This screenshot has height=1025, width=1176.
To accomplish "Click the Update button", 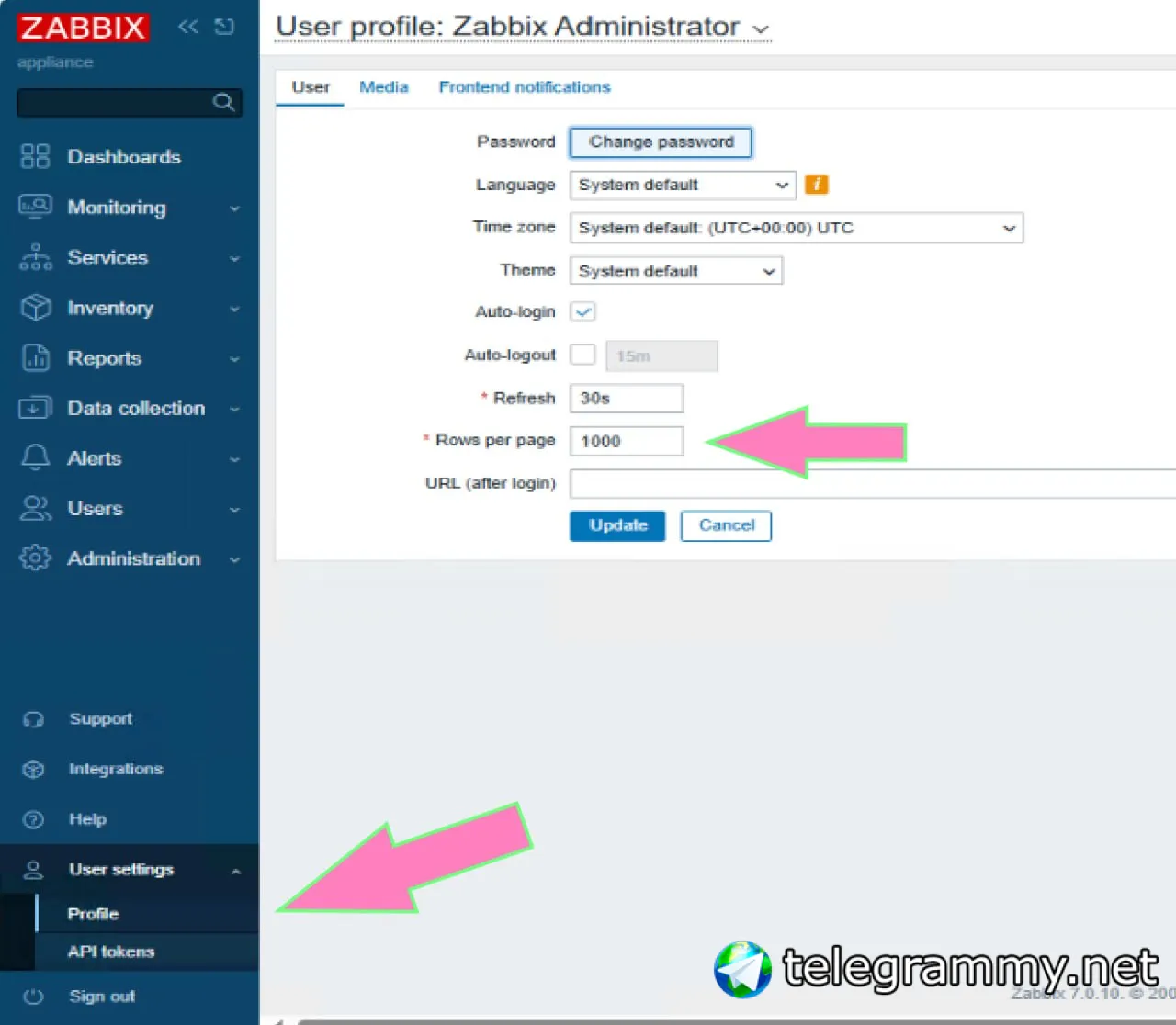I will [x=617, y=526].
